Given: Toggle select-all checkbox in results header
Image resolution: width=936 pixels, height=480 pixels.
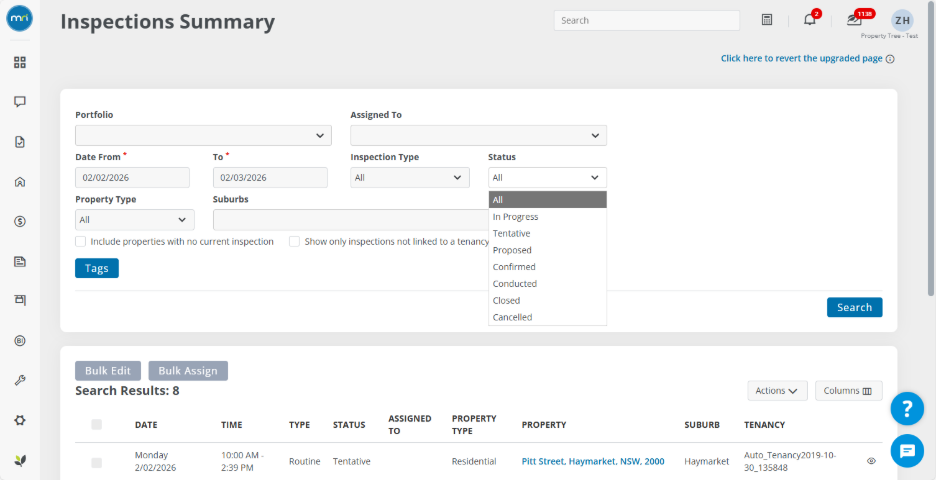Looking at the screenshot, I should (x=97, y=424).
